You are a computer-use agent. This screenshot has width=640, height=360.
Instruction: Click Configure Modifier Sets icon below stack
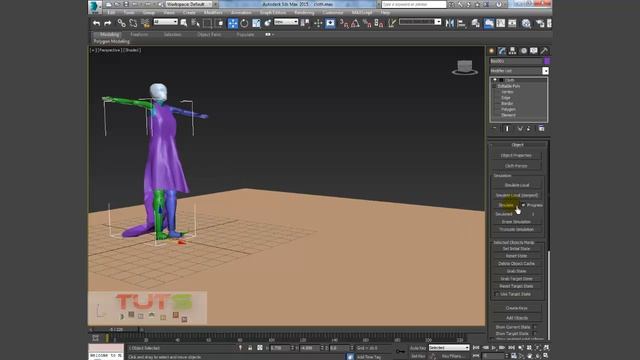click(x=541, y=129)
